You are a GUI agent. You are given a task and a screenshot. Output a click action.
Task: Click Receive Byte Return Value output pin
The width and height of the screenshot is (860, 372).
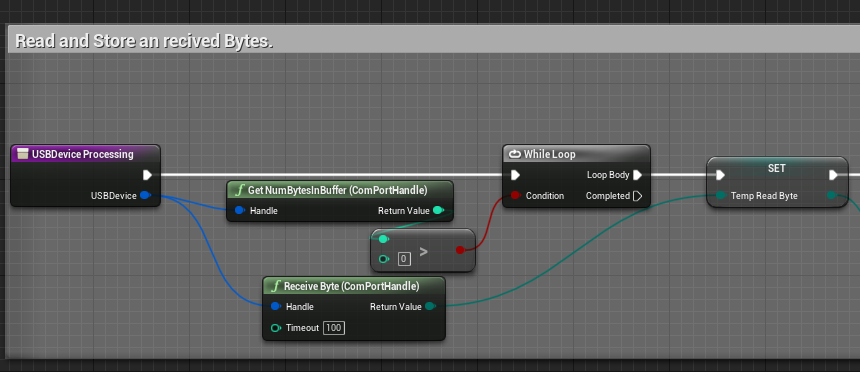point(431,306)
